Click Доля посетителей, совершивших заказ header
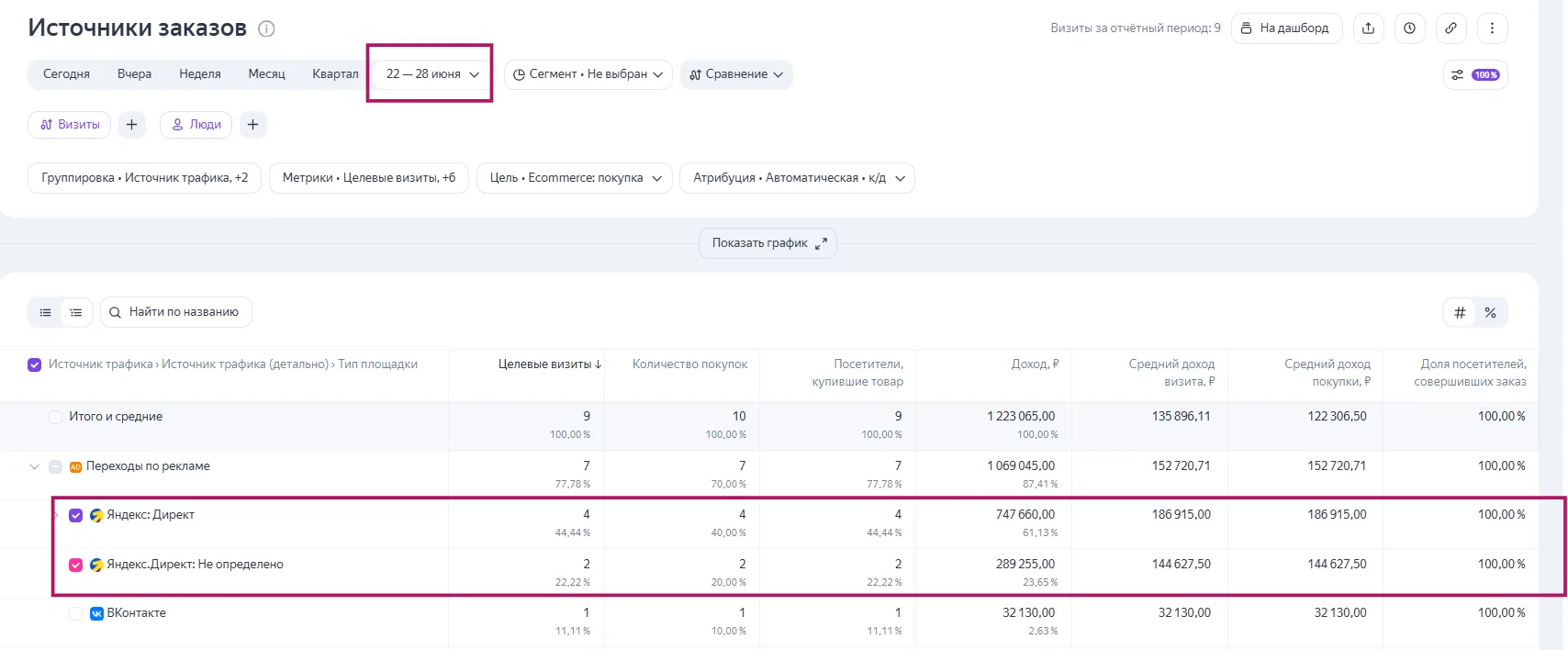 [1470, 373]
